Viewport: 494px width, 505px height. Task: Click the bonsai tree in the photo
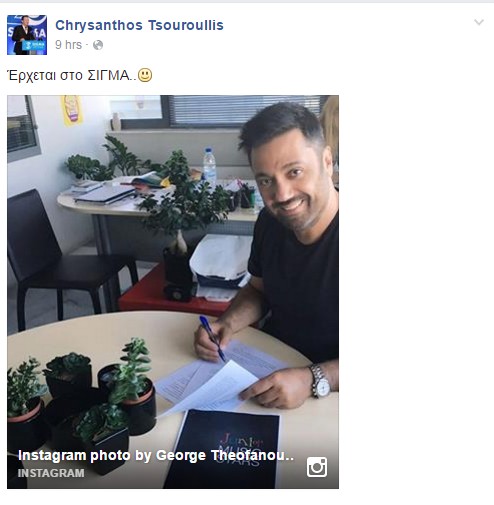click(x=183, y=220)
